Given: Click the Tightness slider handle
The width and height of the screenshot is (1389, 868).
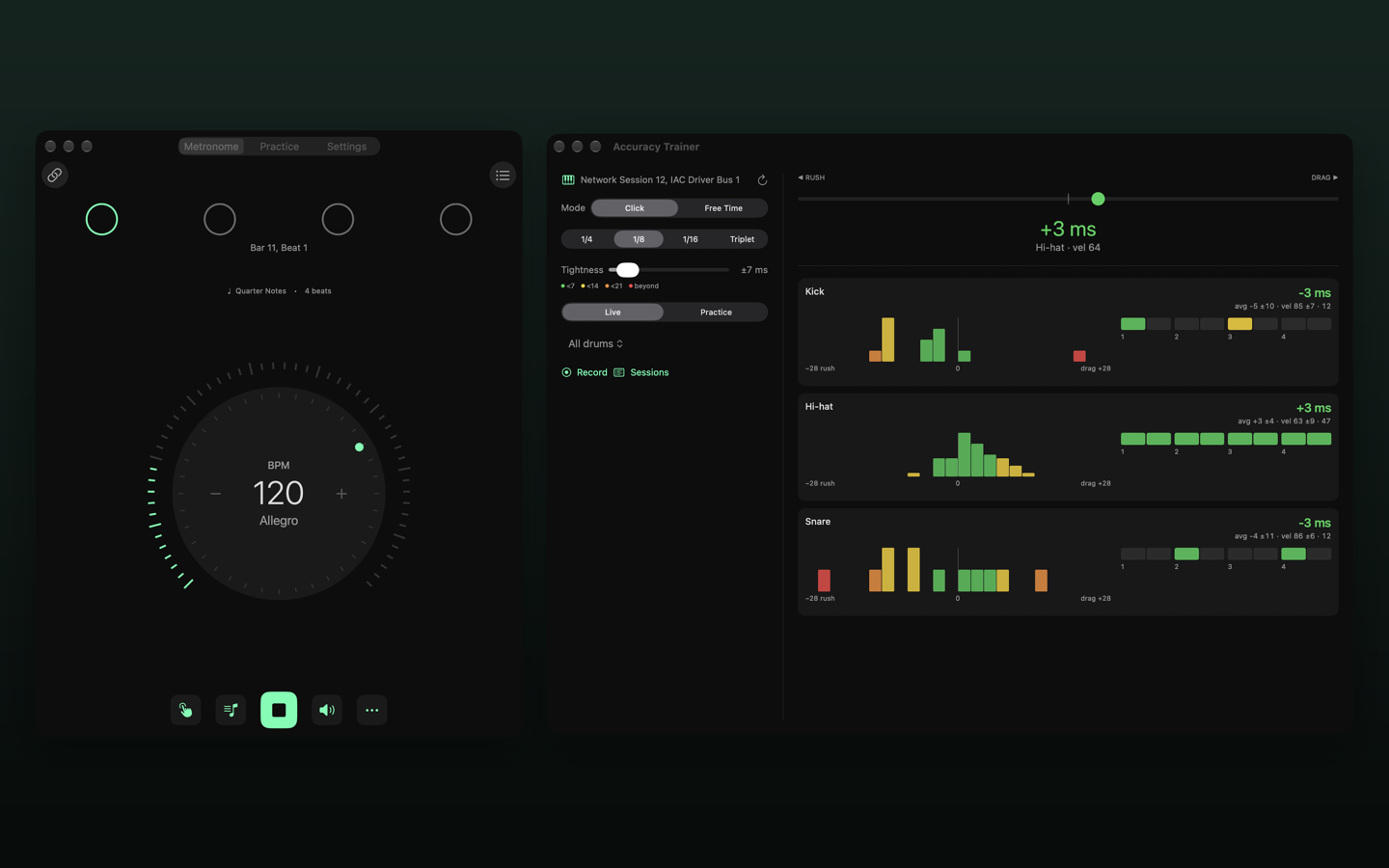Looking at the screenshot, I should click(x=628, y=270).
